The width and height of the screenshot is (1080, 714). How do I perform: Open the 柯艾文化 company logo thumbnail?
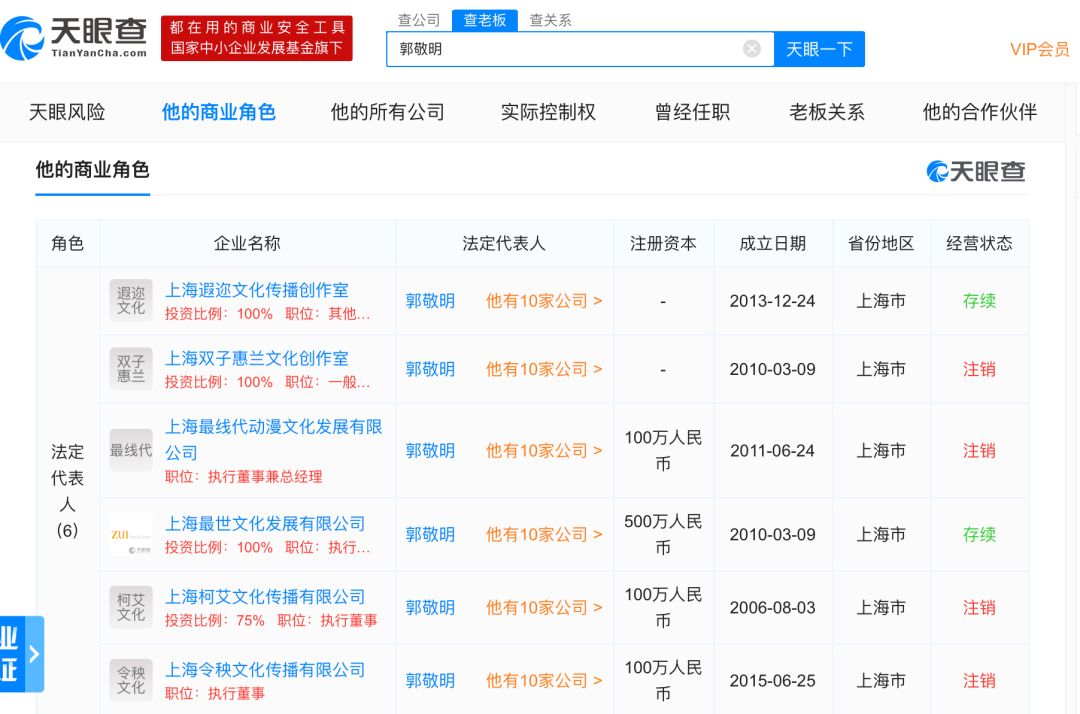[x=131, y=607]
